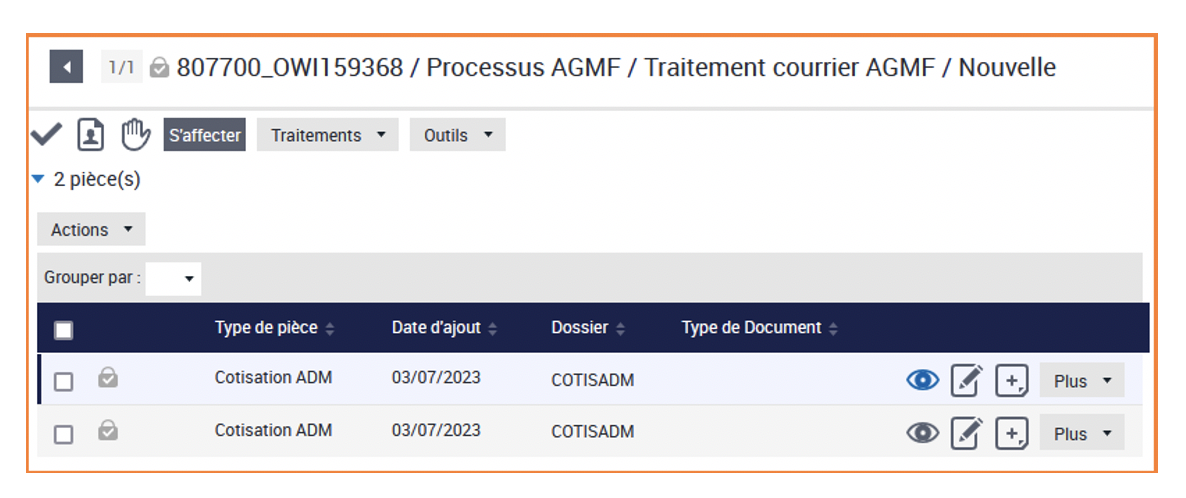
Task: Check the second row's checkbox
Action: click(63, 434)
